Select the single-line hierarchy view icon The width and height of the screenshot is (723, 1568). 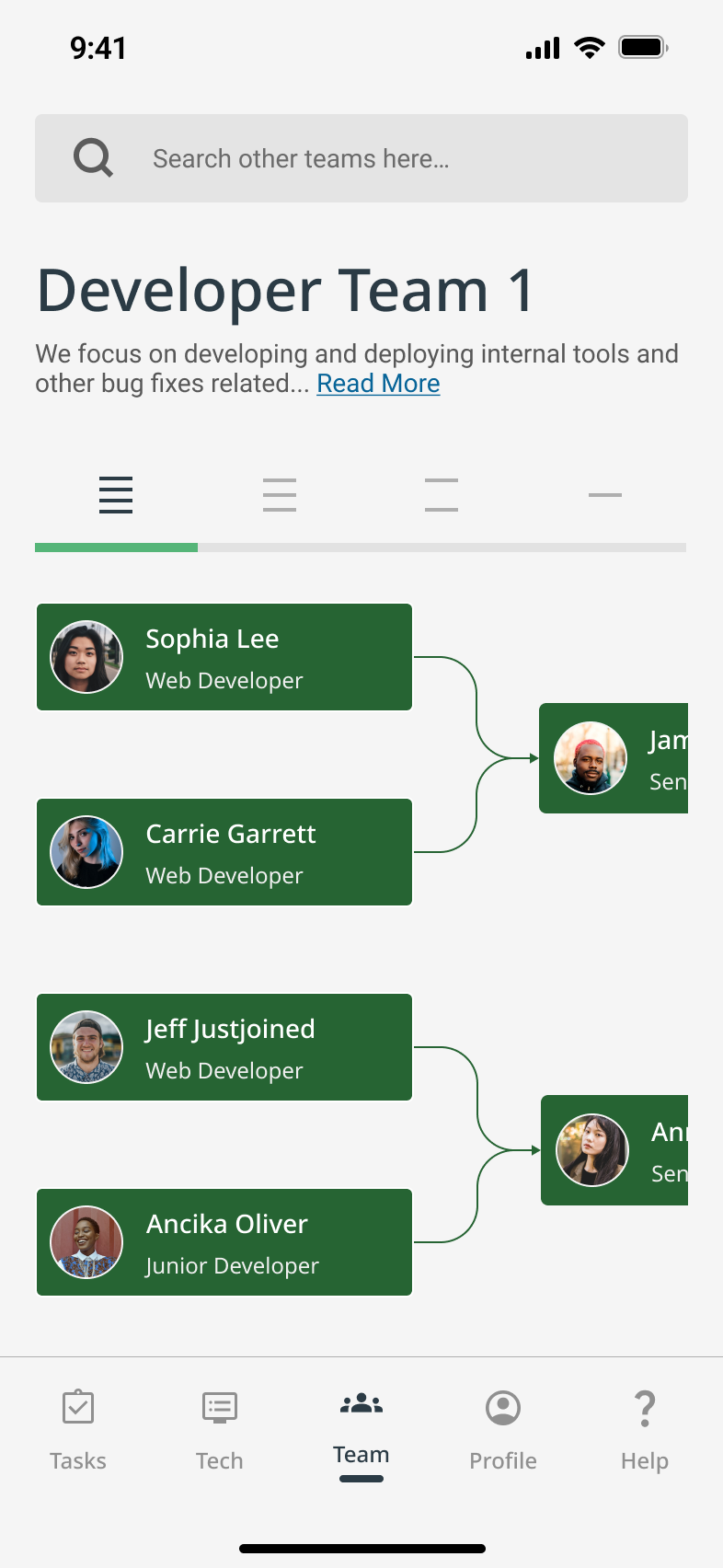coord(604,494)
